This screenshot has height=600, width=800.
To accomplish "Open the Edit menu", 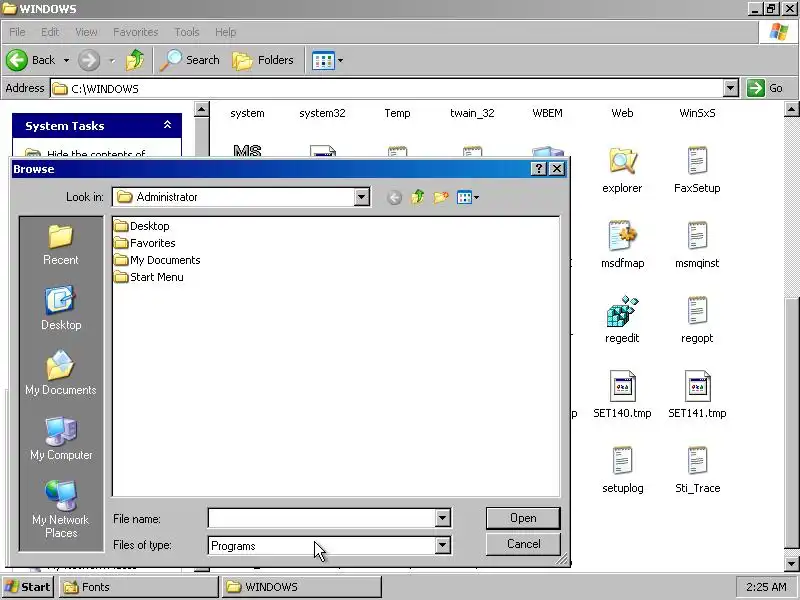I will click(x=50, y=32).
